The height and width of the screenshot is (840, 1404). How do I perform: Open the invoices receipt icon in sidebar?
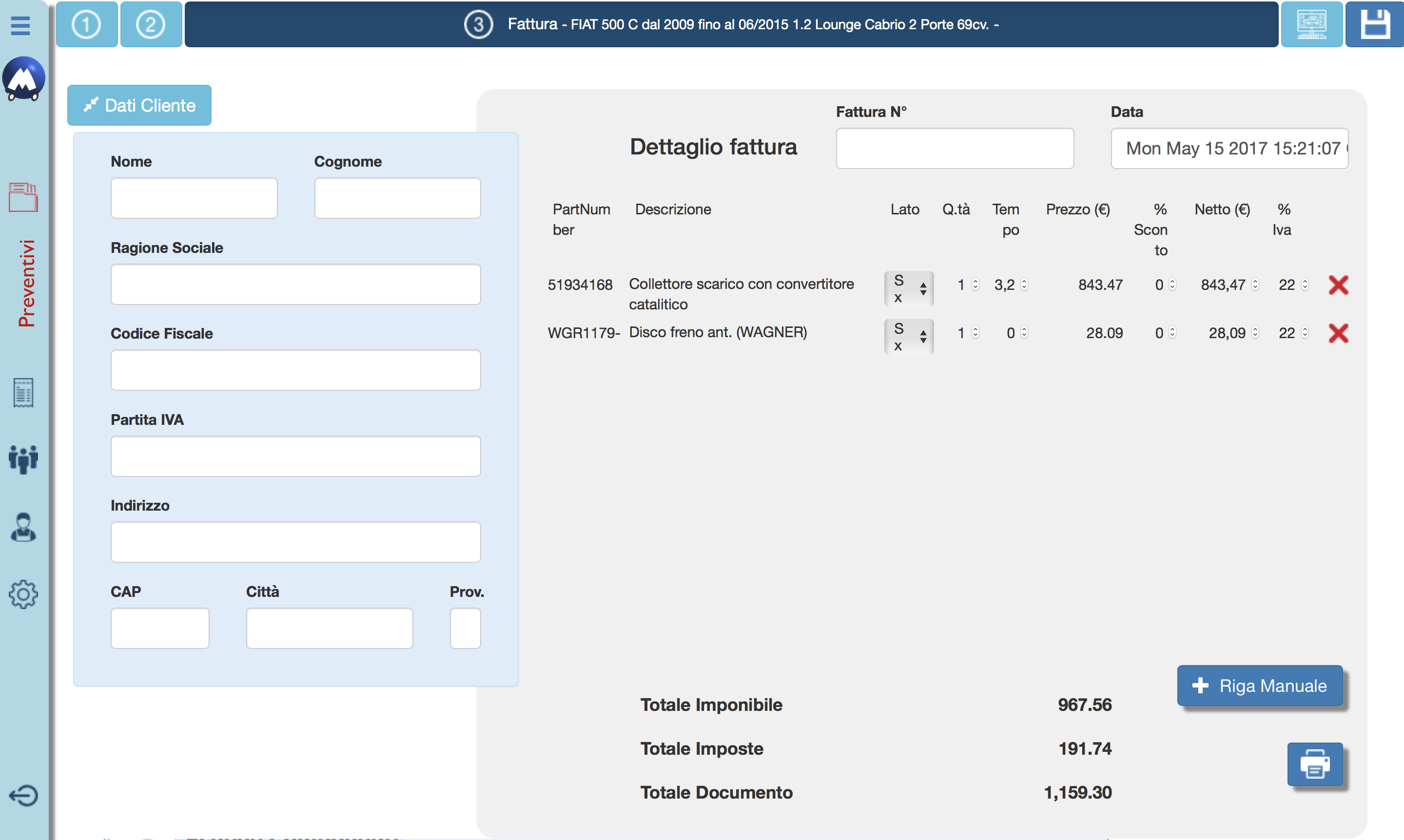tap(23, 392)
